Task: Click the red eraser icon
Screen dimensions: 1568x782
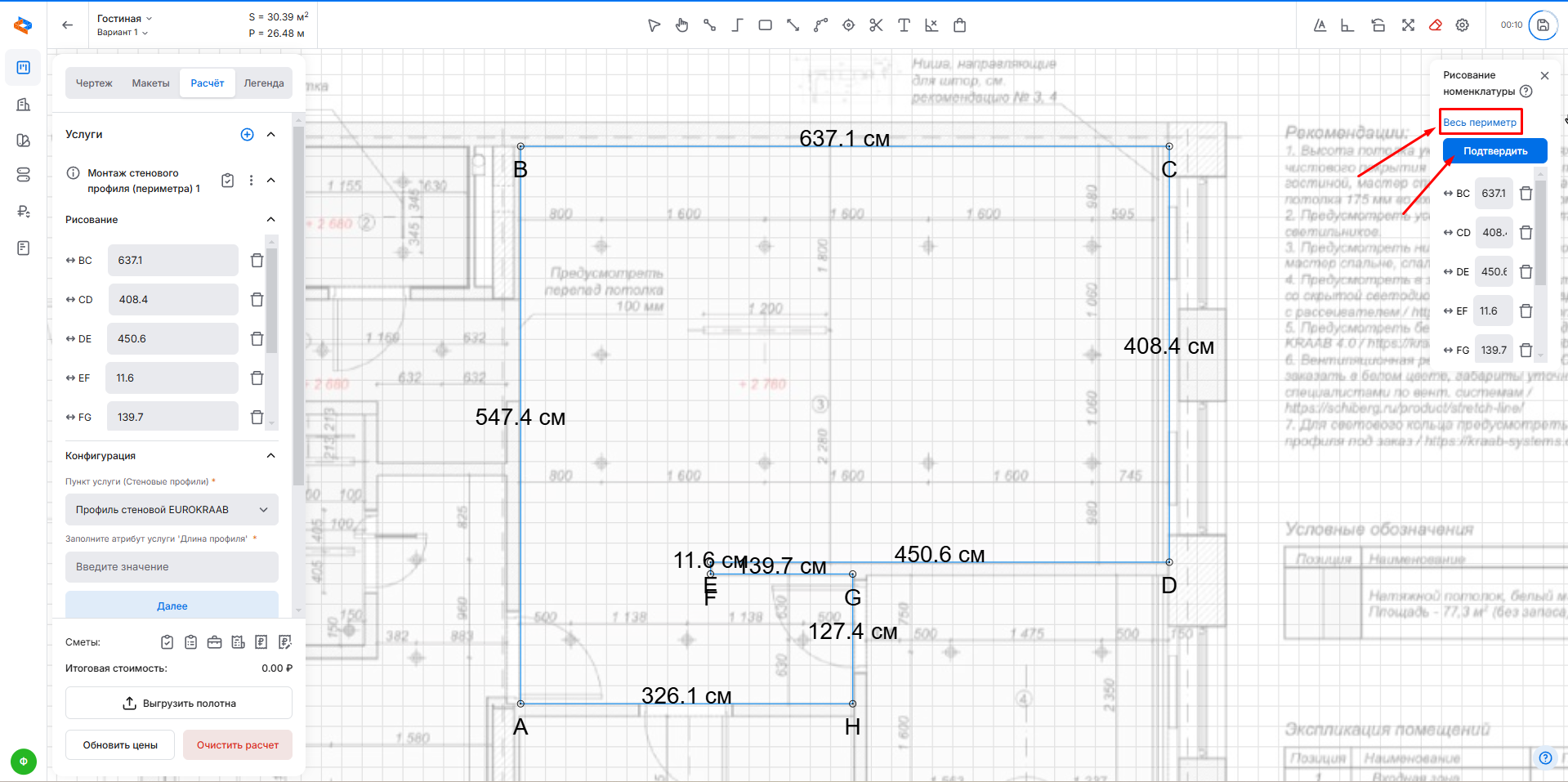Action: [1435, 25]
